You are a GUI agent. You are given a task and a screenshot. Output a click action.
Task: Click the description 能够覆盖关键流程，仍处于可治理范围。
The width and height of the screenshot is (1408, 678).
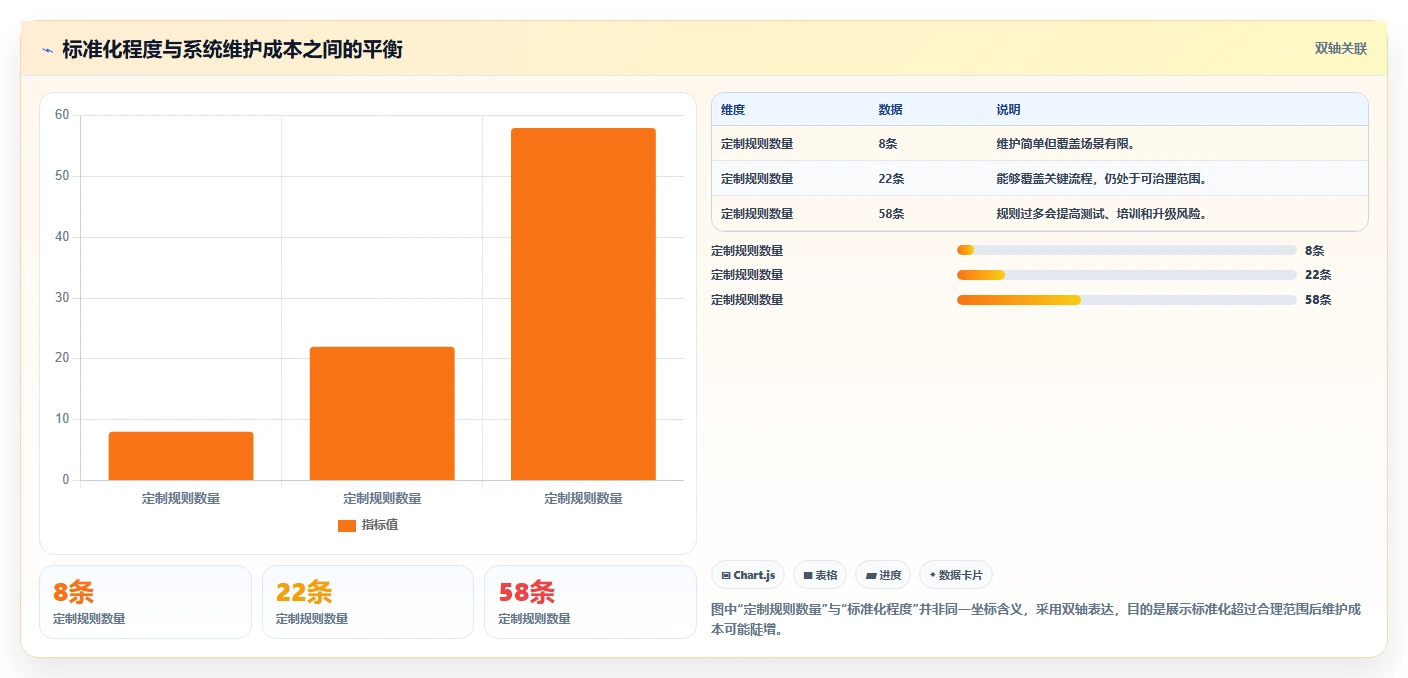[1101, 179]
